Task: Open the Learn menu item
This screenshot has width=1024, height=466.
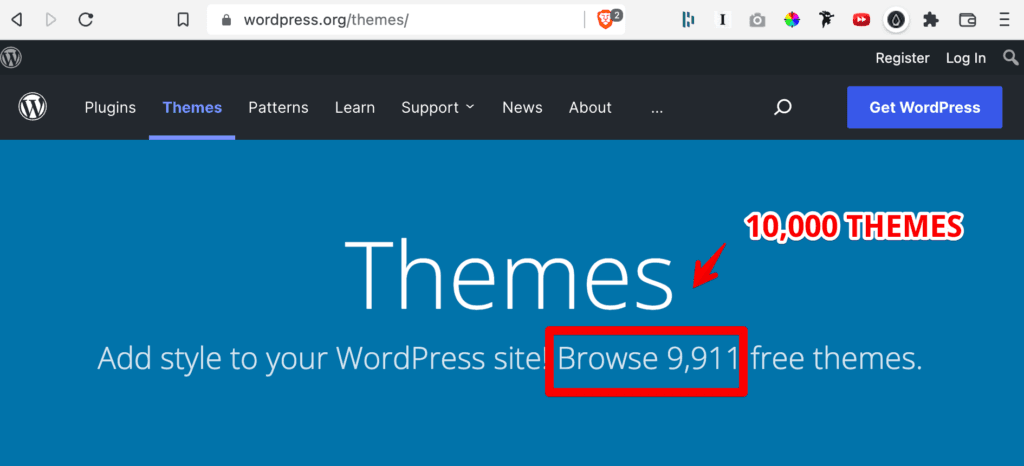Action: (x=355, y=108)
